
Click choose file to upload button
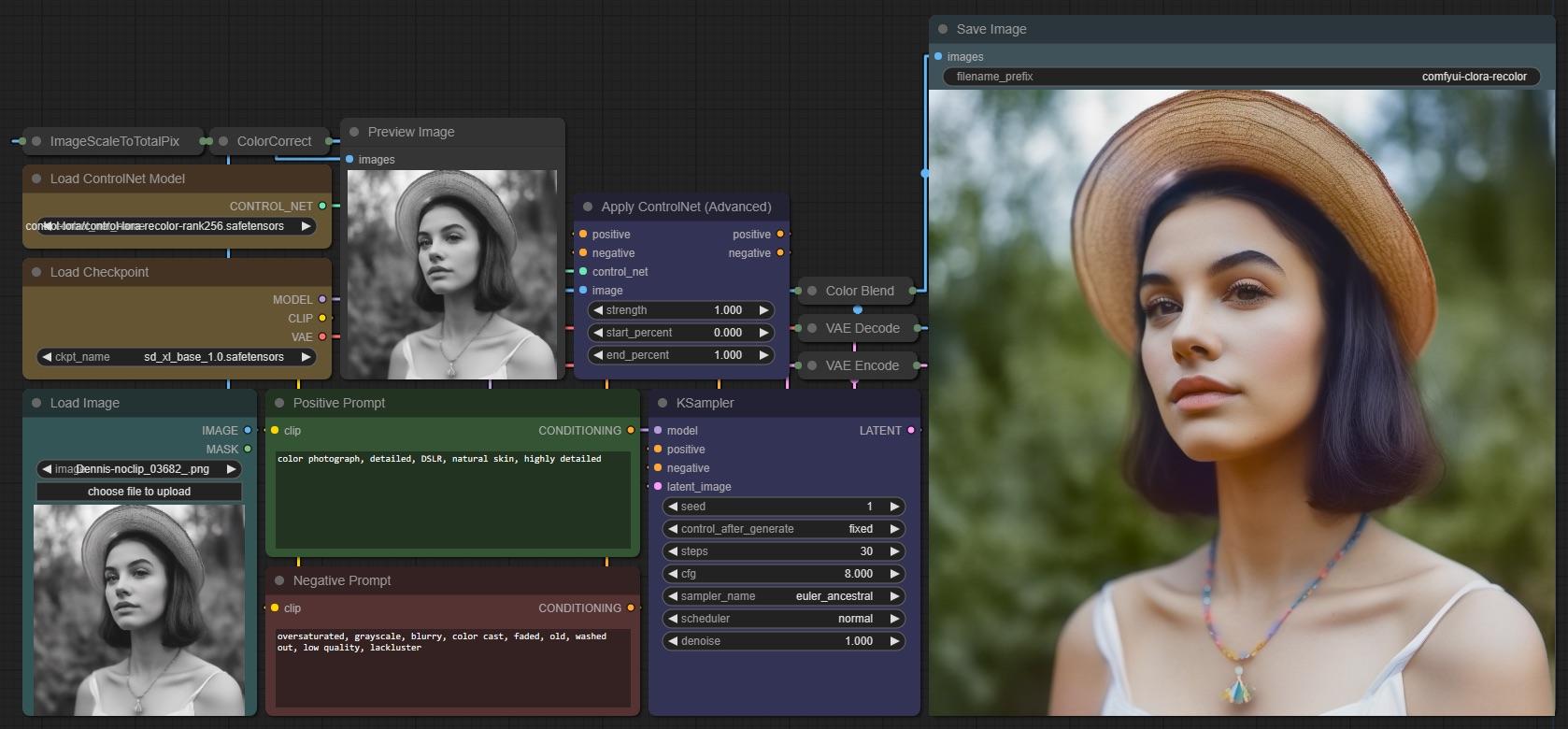pos(139,492)
